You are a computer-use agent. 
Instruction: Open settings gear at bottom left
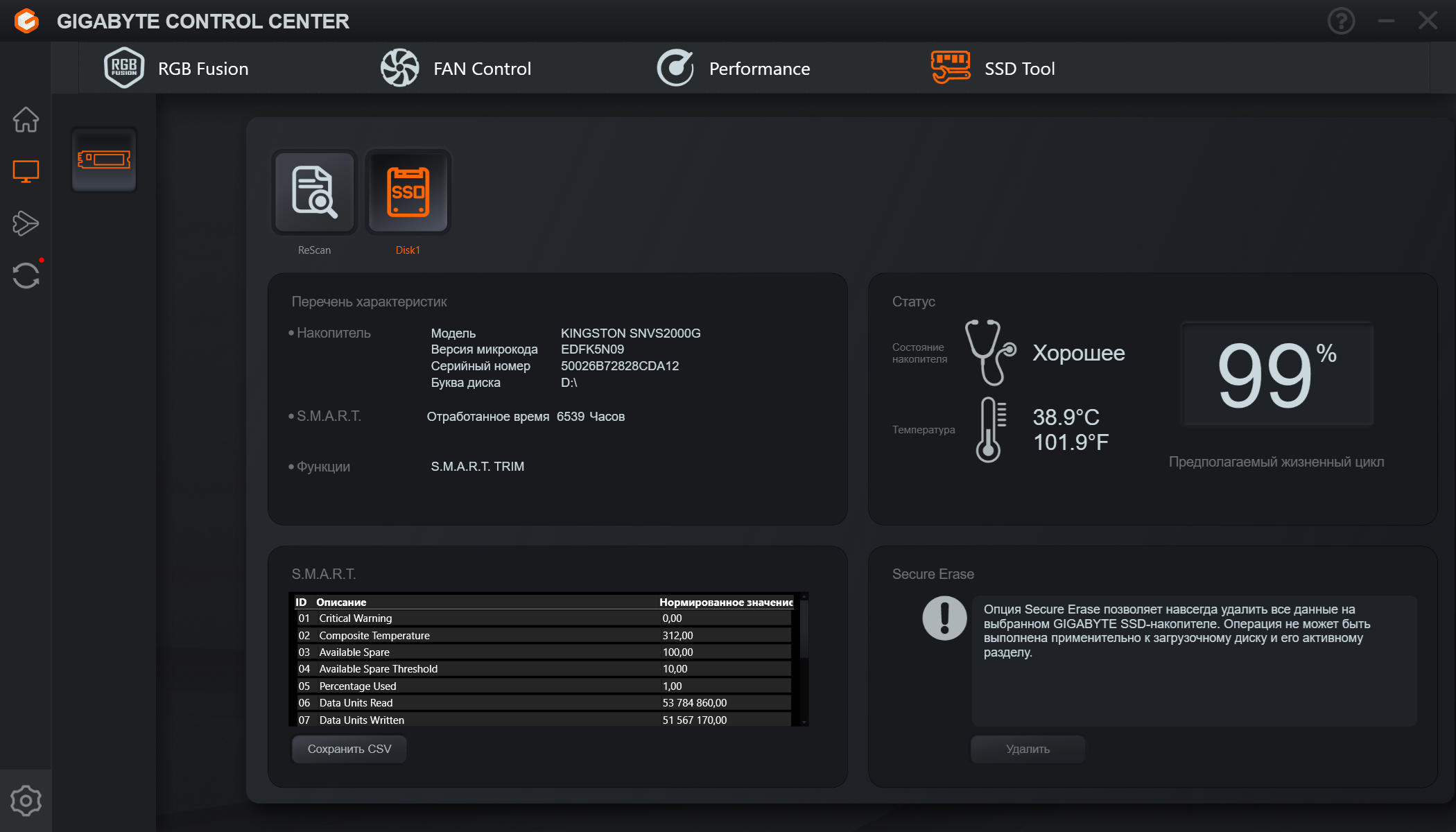pyautogui.click(x=26, y=801)
